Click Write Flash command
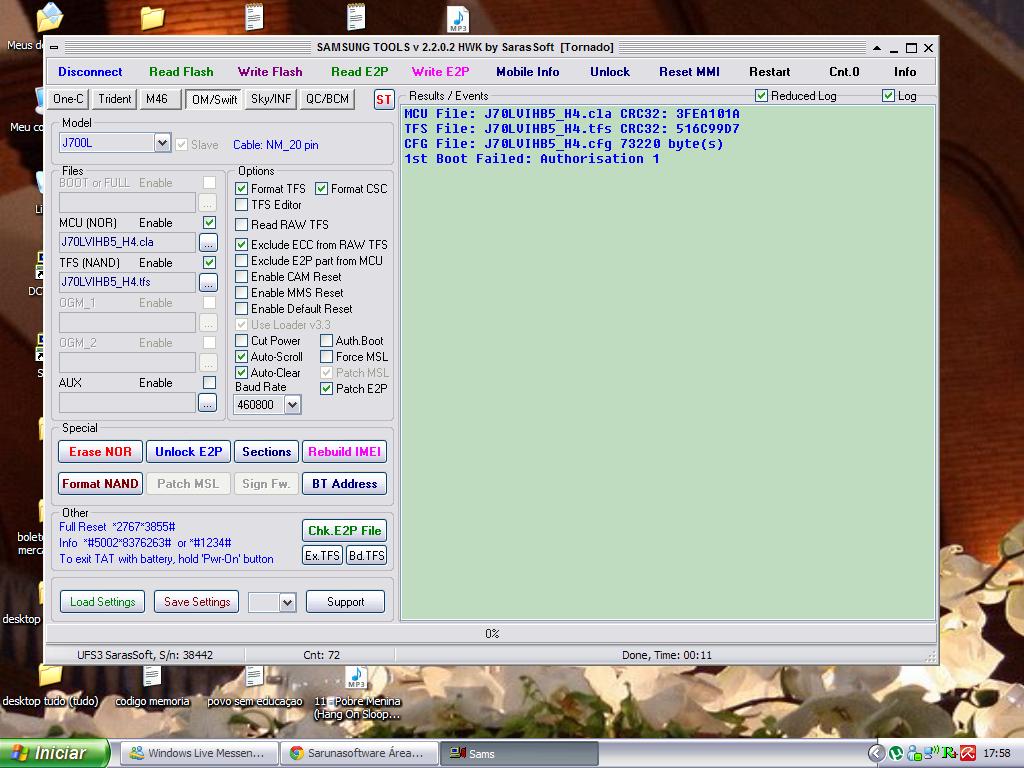The height and width of the screenshot is (768, 1024). 270,72
